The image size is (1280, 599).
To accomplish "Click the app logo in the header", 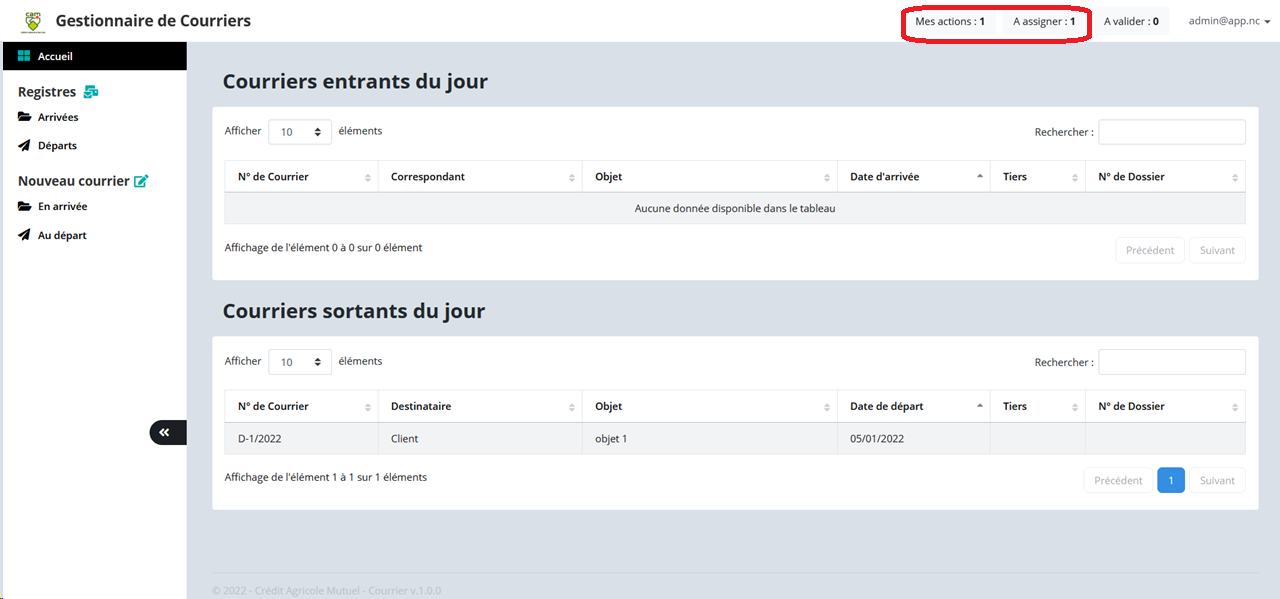I will pos(33,20).
